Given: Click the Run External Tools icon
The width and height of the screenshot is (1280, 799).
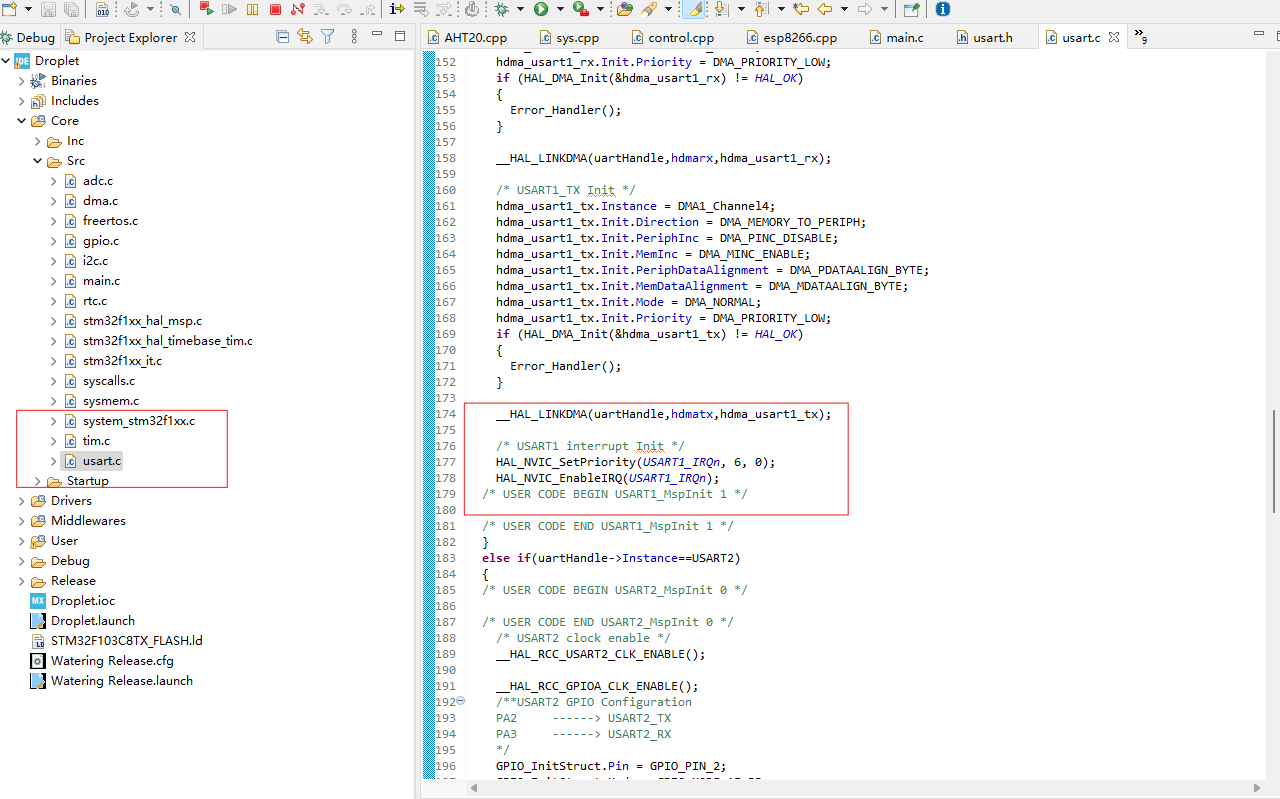Looking at the screenshot, I should [x=580, y=9].
